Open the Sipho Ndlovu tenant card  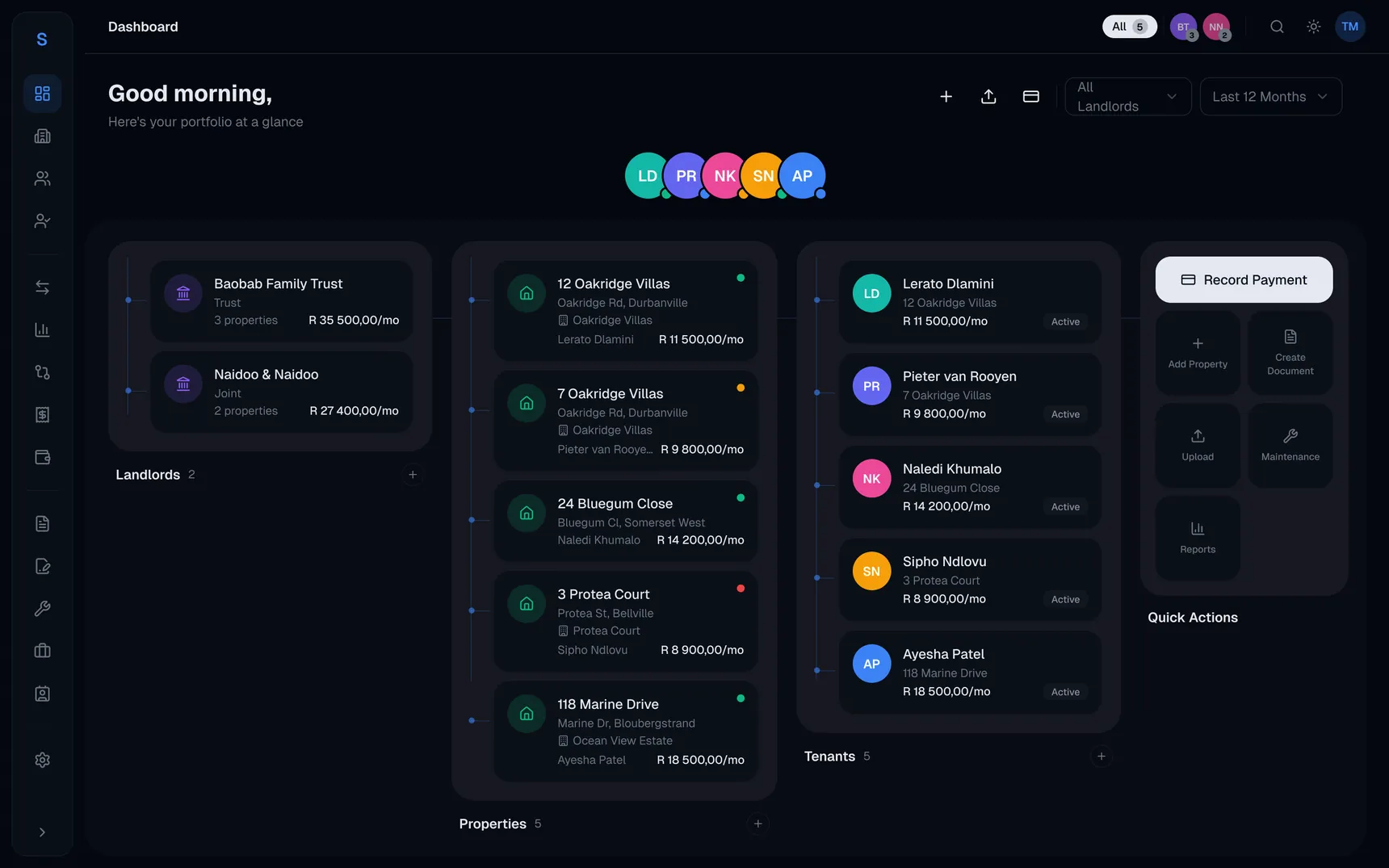(x=970, y=579)
